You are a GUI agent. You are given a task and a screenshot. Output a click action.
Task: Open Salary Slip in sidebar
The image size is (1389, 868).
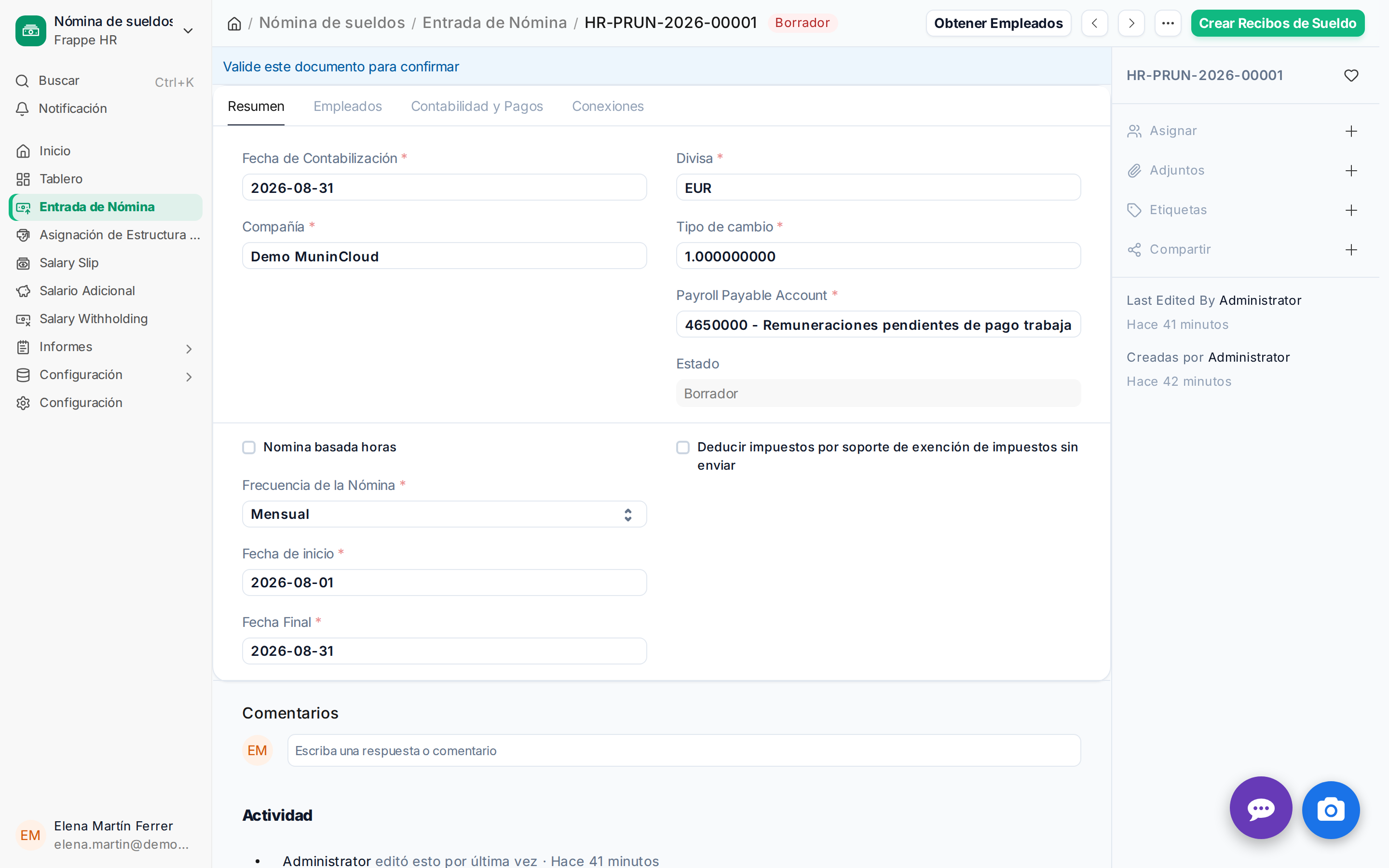point(106,263)
